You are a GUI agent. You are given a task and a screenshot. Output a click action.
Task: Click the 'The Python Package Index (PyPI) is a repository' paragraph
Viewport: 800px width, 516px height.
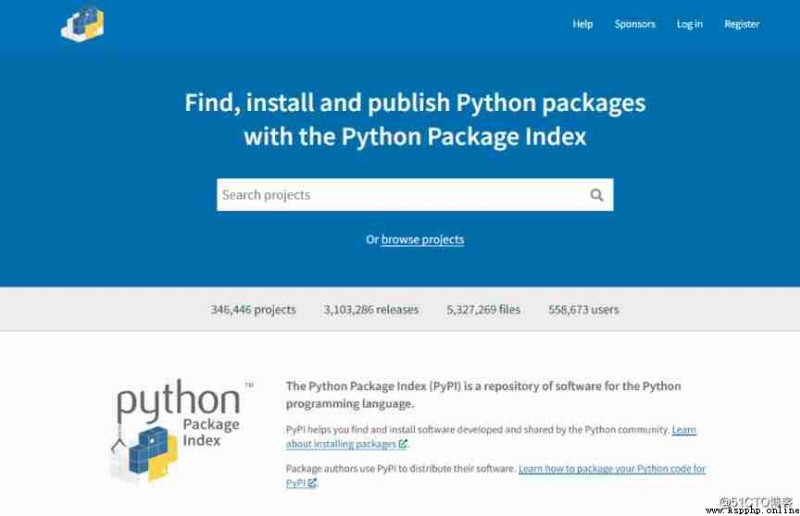pos(483,395)
